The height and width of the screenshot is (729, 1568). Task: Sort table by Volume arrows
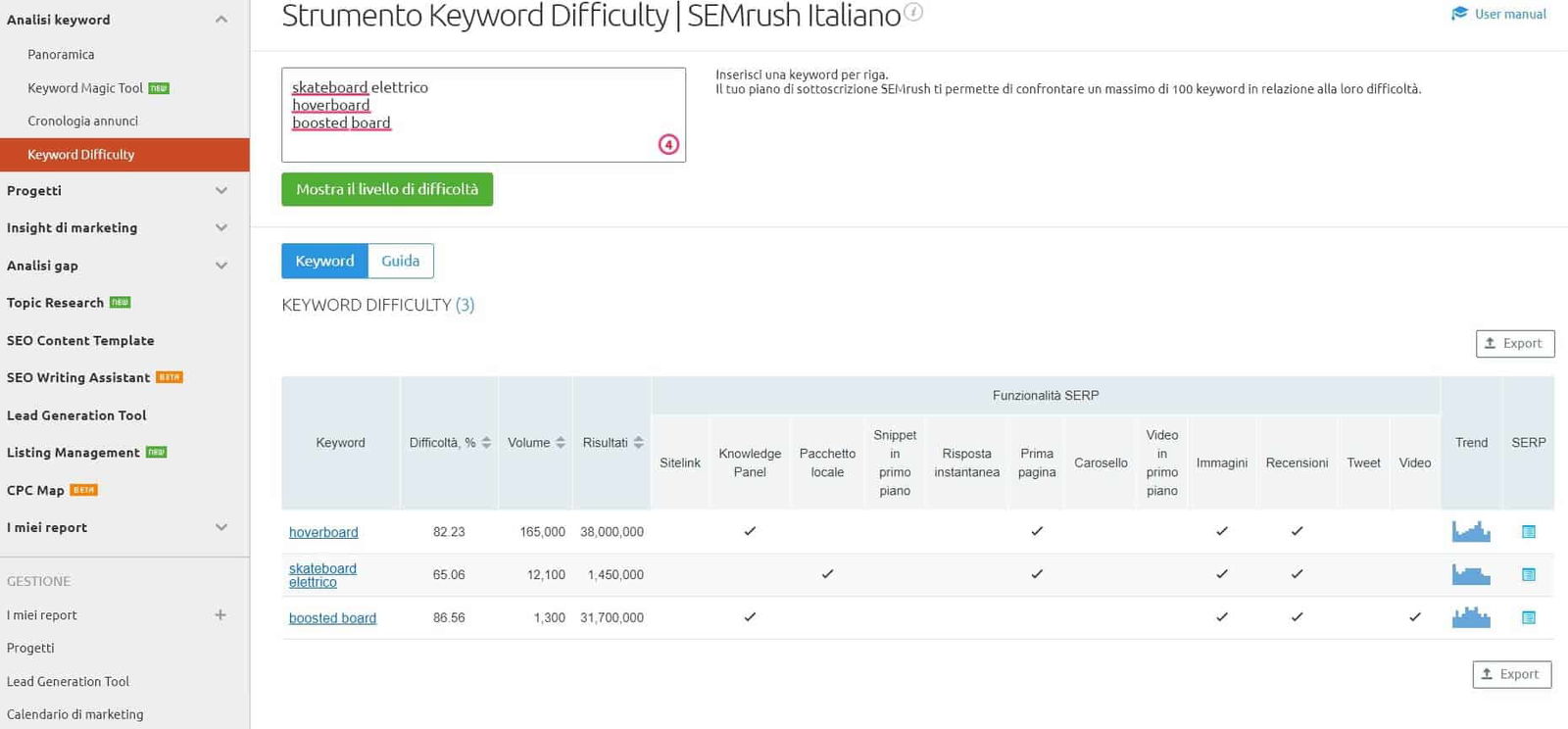561,443
